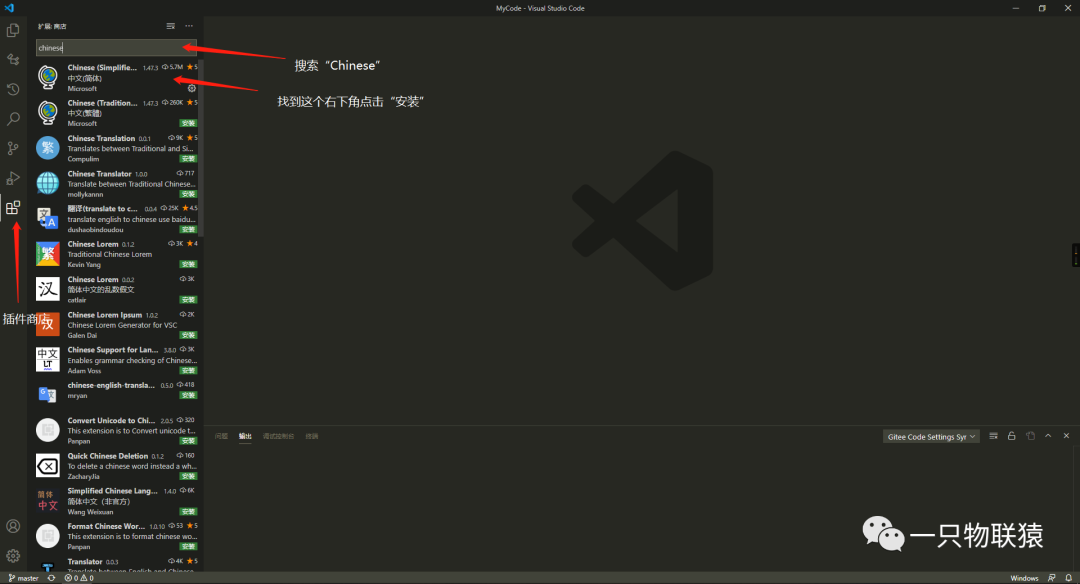Image resolution: width=1080 pixels, height=584 pixels.
Task: Open the Explorer view in activity bar
Action: coord(13,30)
